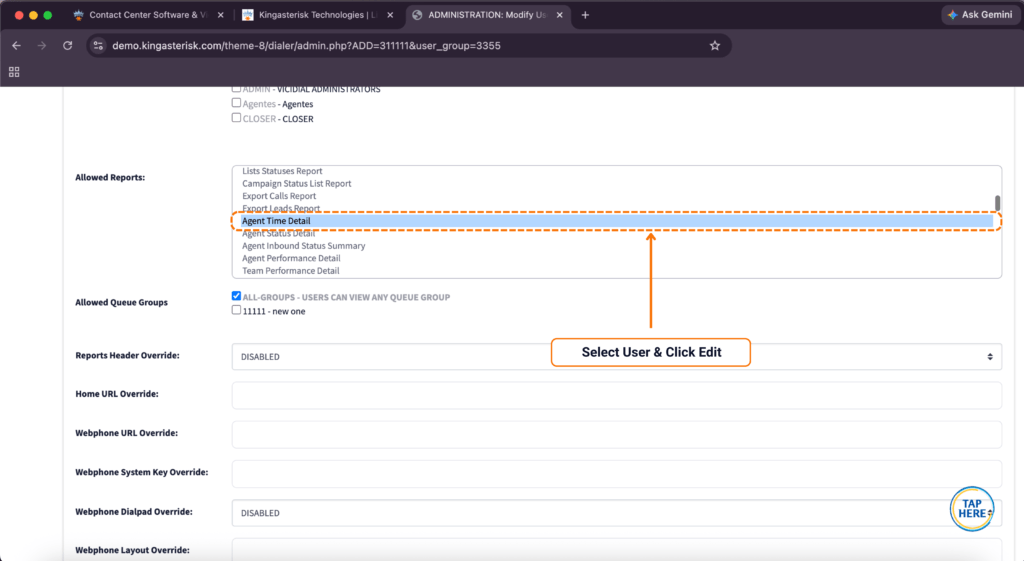Click the address bar URL
The image size is (1024, 561).
[x=306, y=46]
